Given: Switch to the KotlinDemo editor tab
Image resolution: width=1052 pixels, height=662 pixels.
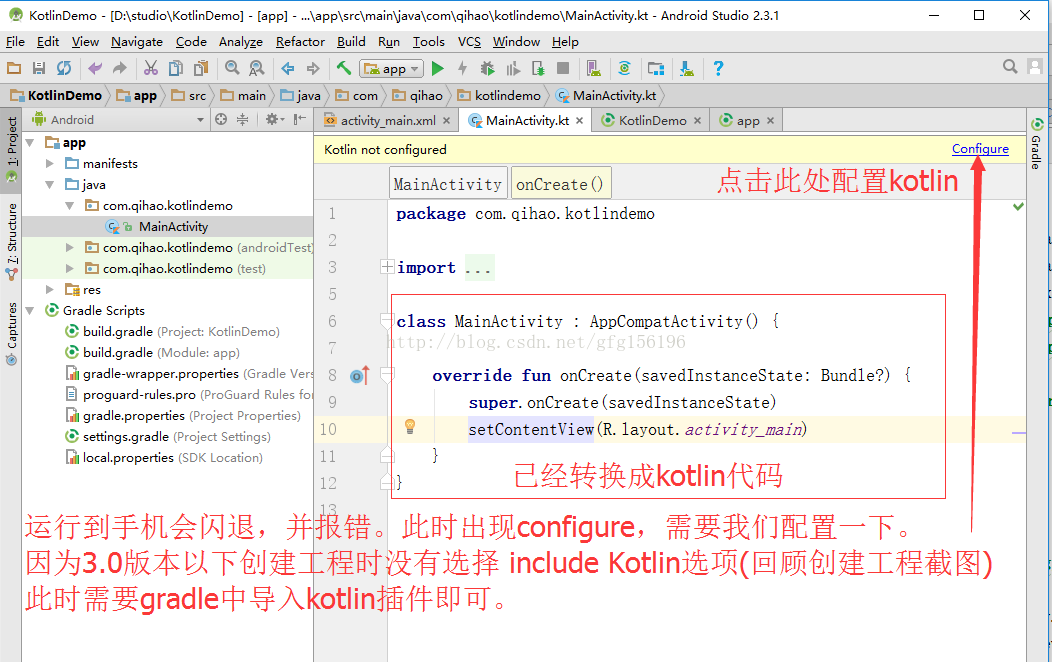Looking at the screenshot, I should (652, 121).
